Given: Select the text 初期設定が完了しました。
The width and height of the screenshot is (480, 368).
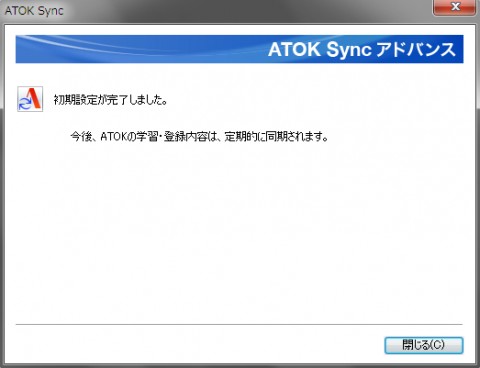Looking at the screenshot, I should pyautogui.click(x=110, y=100).
